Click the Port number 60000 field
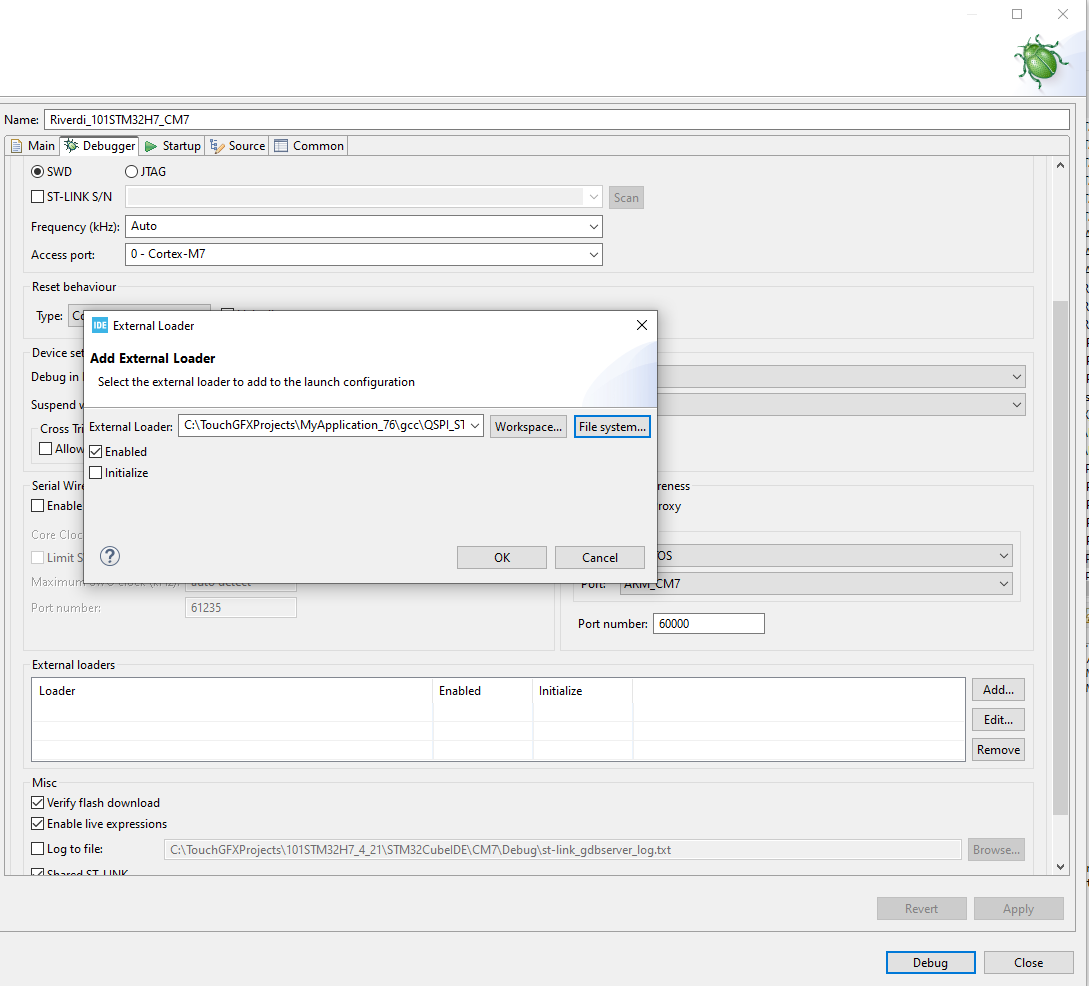Viewport: 1089px width, 986px height. [708, 624]
